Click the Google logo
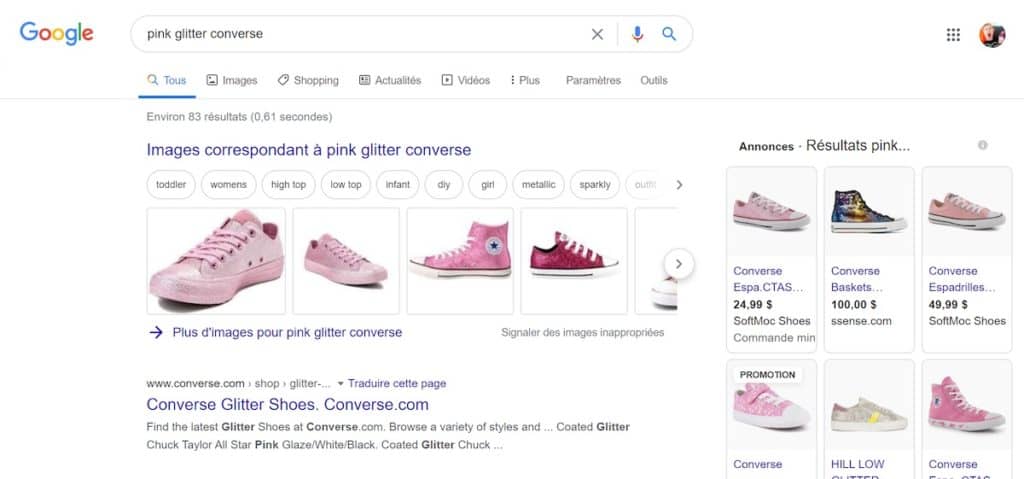This screenshot has height=479, width=1024. coord(56,33)
